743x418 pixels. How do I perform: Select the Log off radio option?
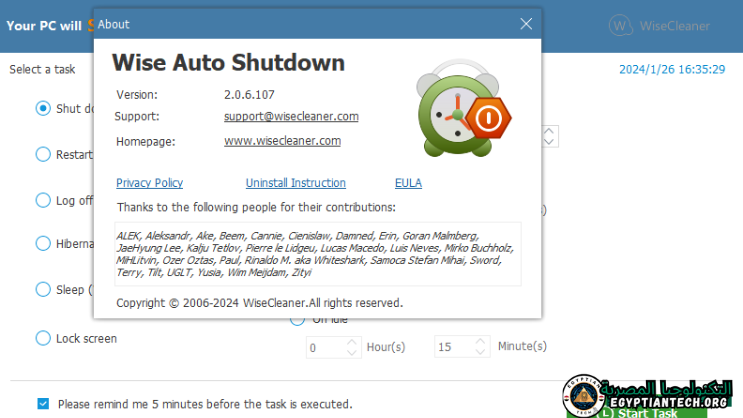coord(43,200)
